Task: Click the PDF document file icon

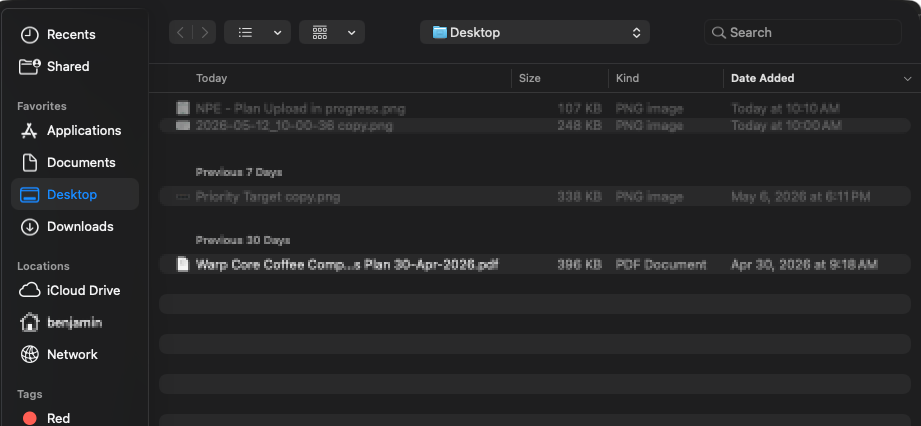Action: [x=183, y=264]
